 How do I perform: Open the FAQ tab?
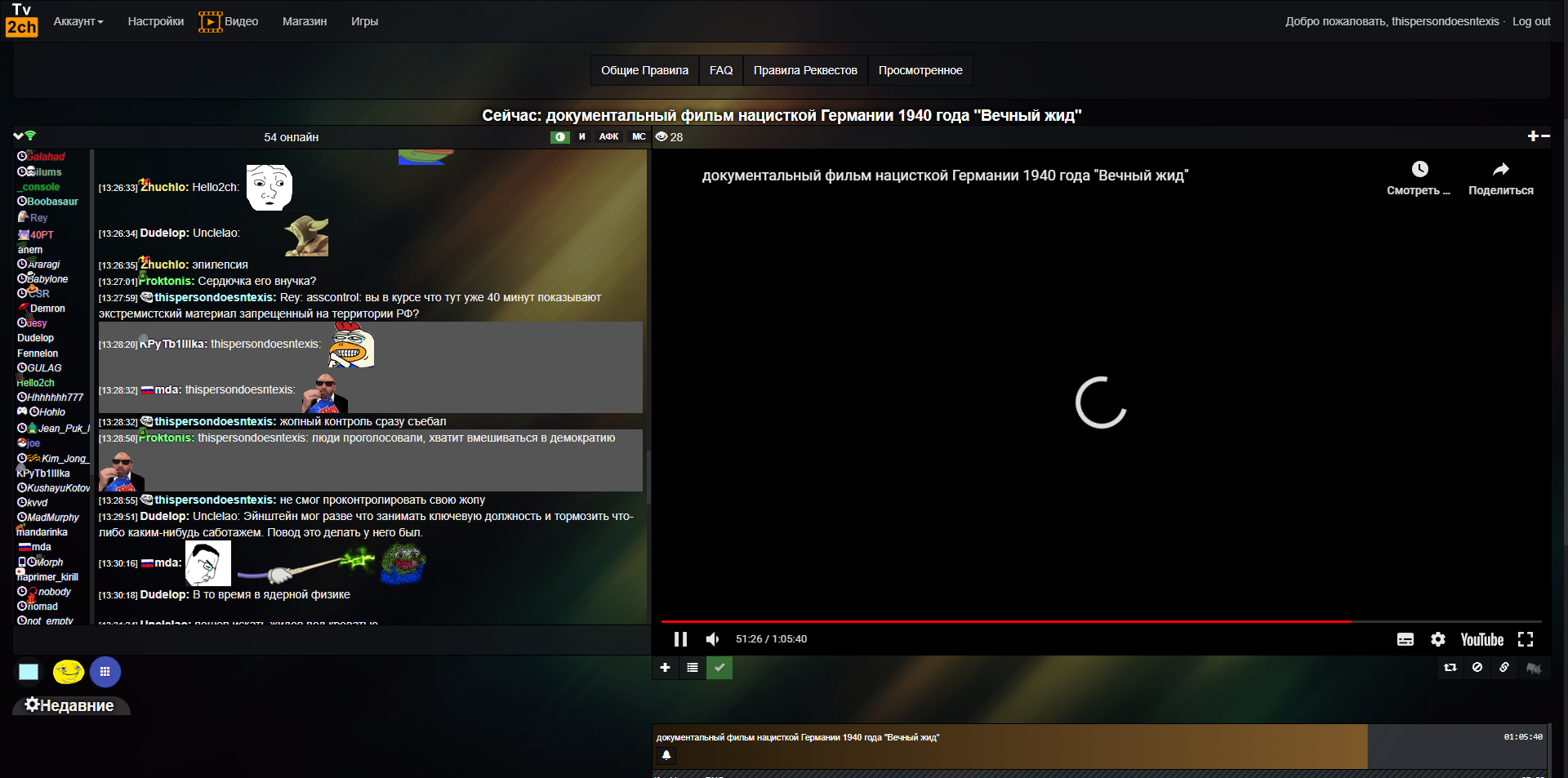(x=721, y=70)
